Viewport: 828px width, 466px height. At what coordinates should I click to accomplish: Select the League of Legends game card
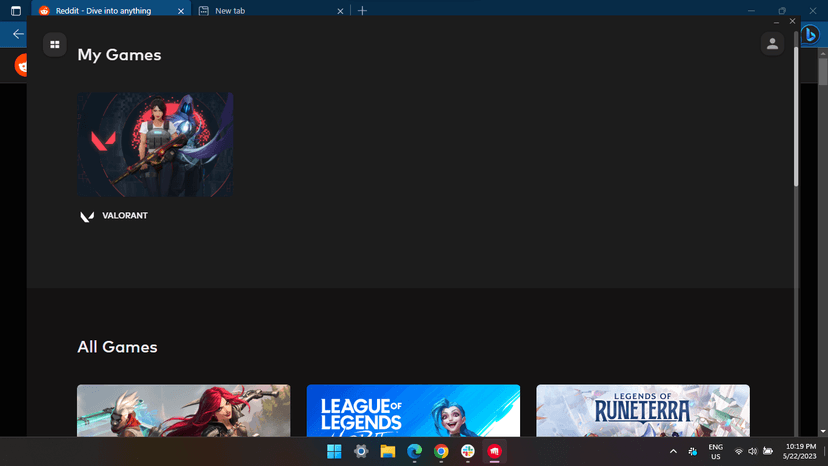413,410
